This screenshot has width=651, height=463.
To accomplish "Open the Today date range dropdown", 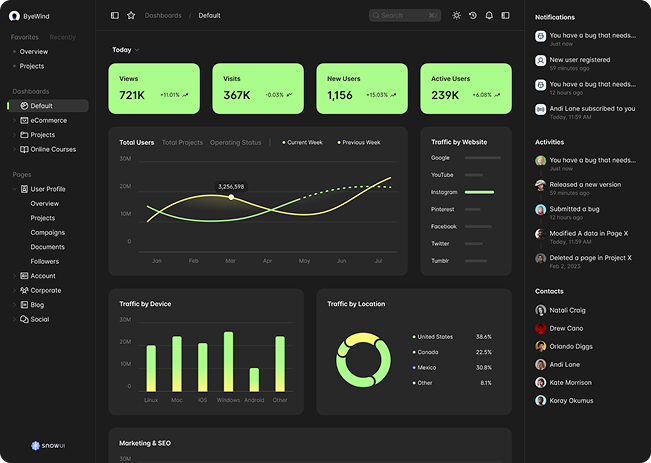I will [125, 49].
